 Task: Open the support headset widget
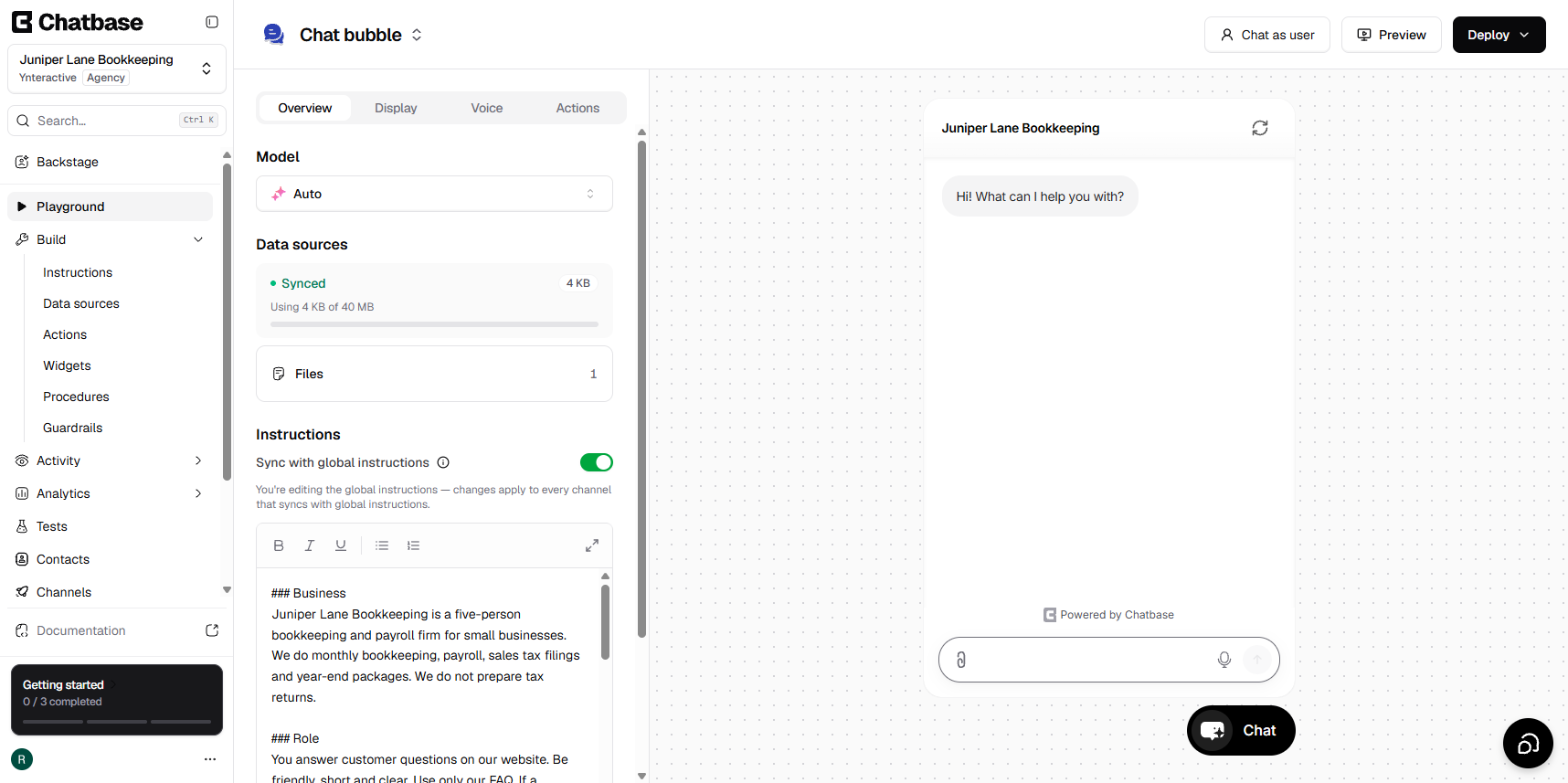[1528, 743]
